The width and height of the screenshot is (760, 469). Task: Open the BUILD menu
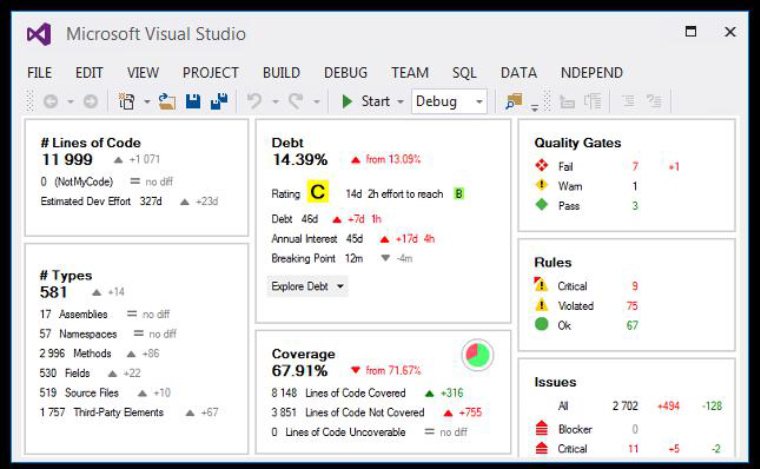point(282,73)
